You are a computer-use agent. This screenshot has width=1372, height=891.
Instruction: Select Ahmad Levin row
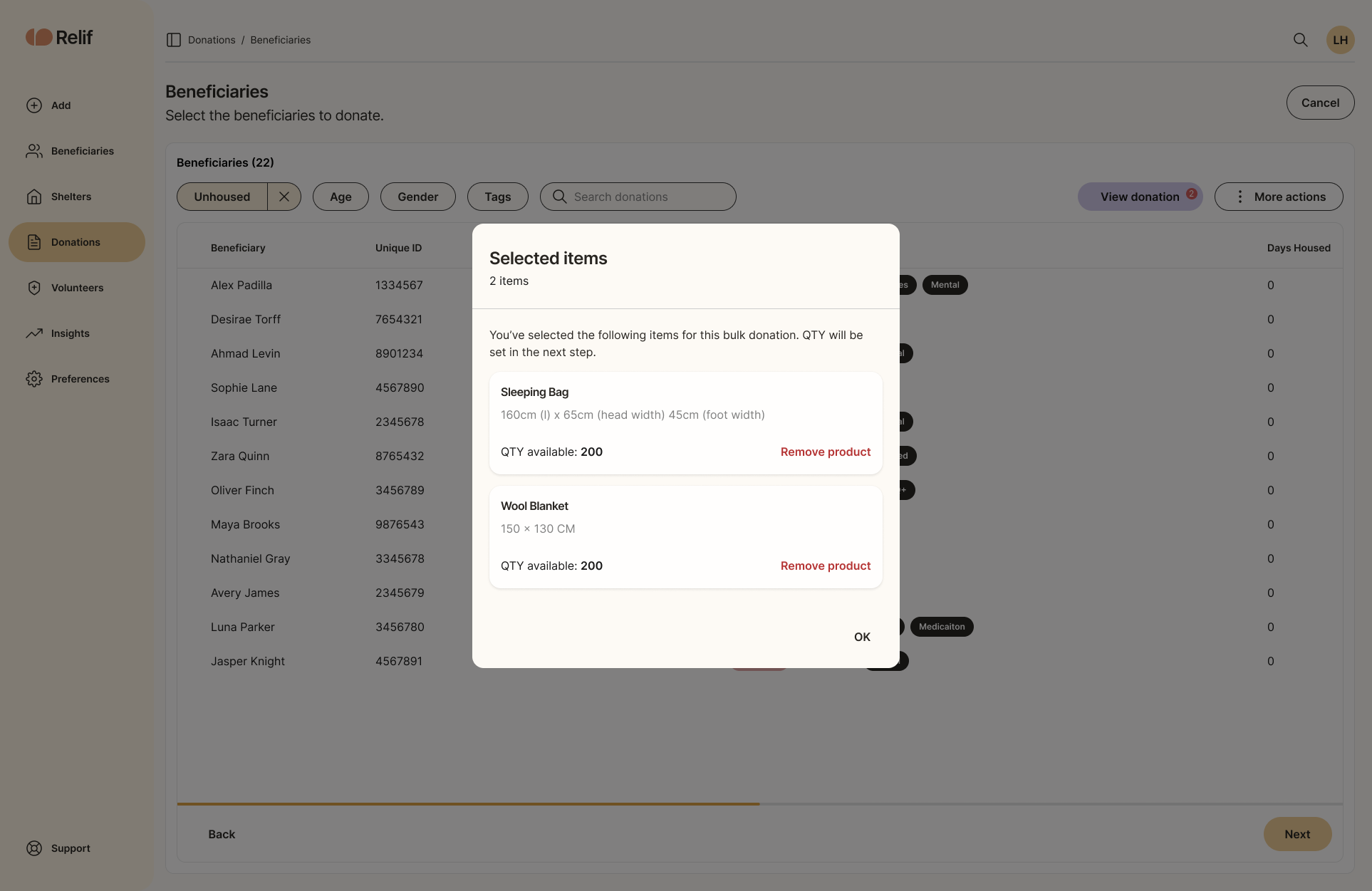tap(246, 353)
